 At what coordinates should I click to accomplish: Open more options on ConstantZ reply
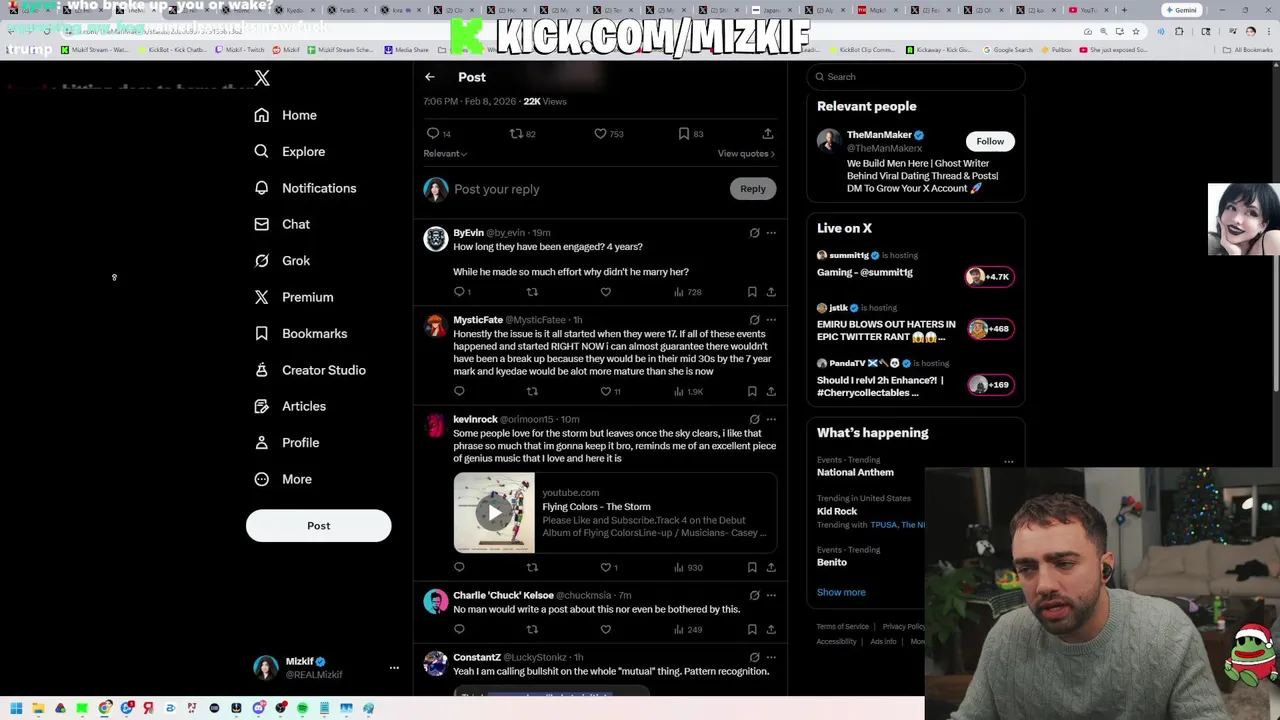point(771,657)
